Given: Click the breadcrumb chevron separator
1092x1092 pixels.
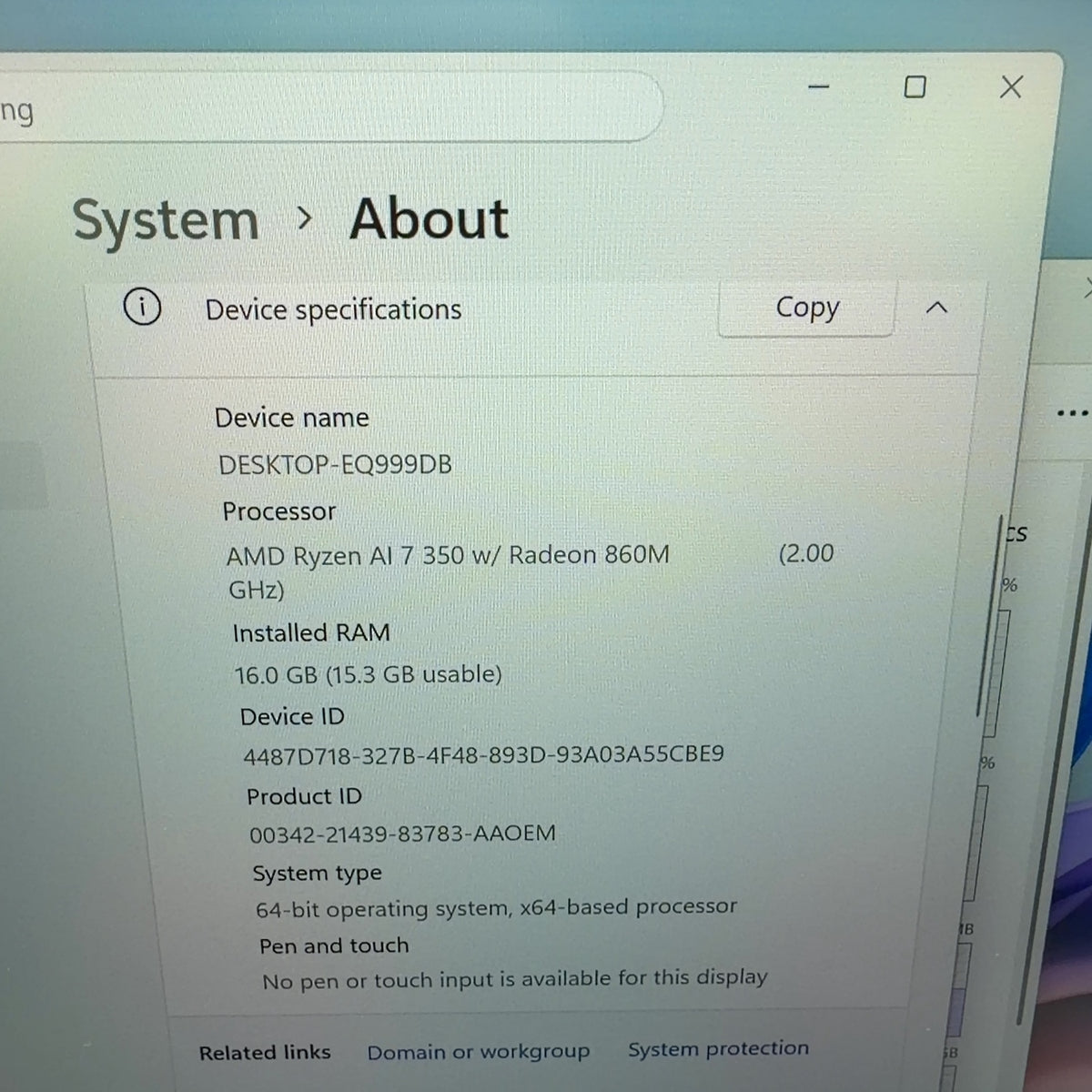Looking at the screenshot, I should click(305, 218).
